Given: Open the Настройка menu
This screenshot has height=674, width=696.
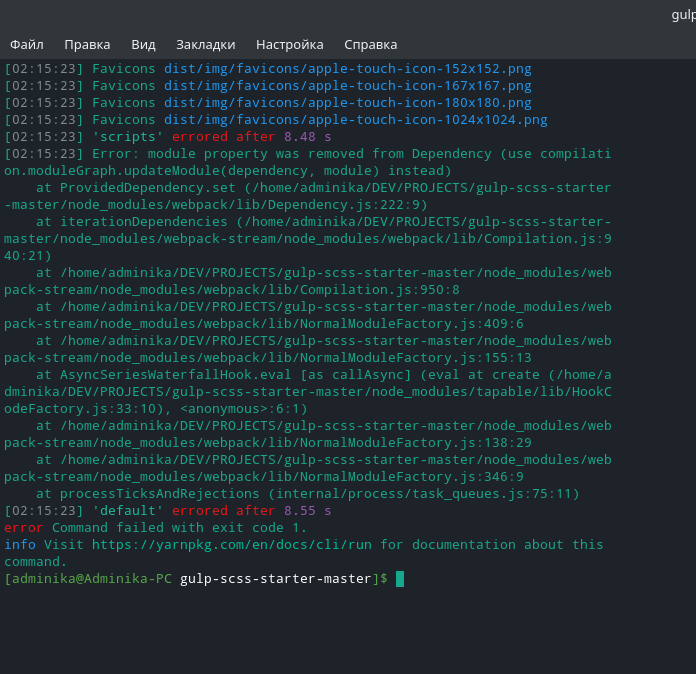Looking at the screenshot, I should [x=289, y=45].
